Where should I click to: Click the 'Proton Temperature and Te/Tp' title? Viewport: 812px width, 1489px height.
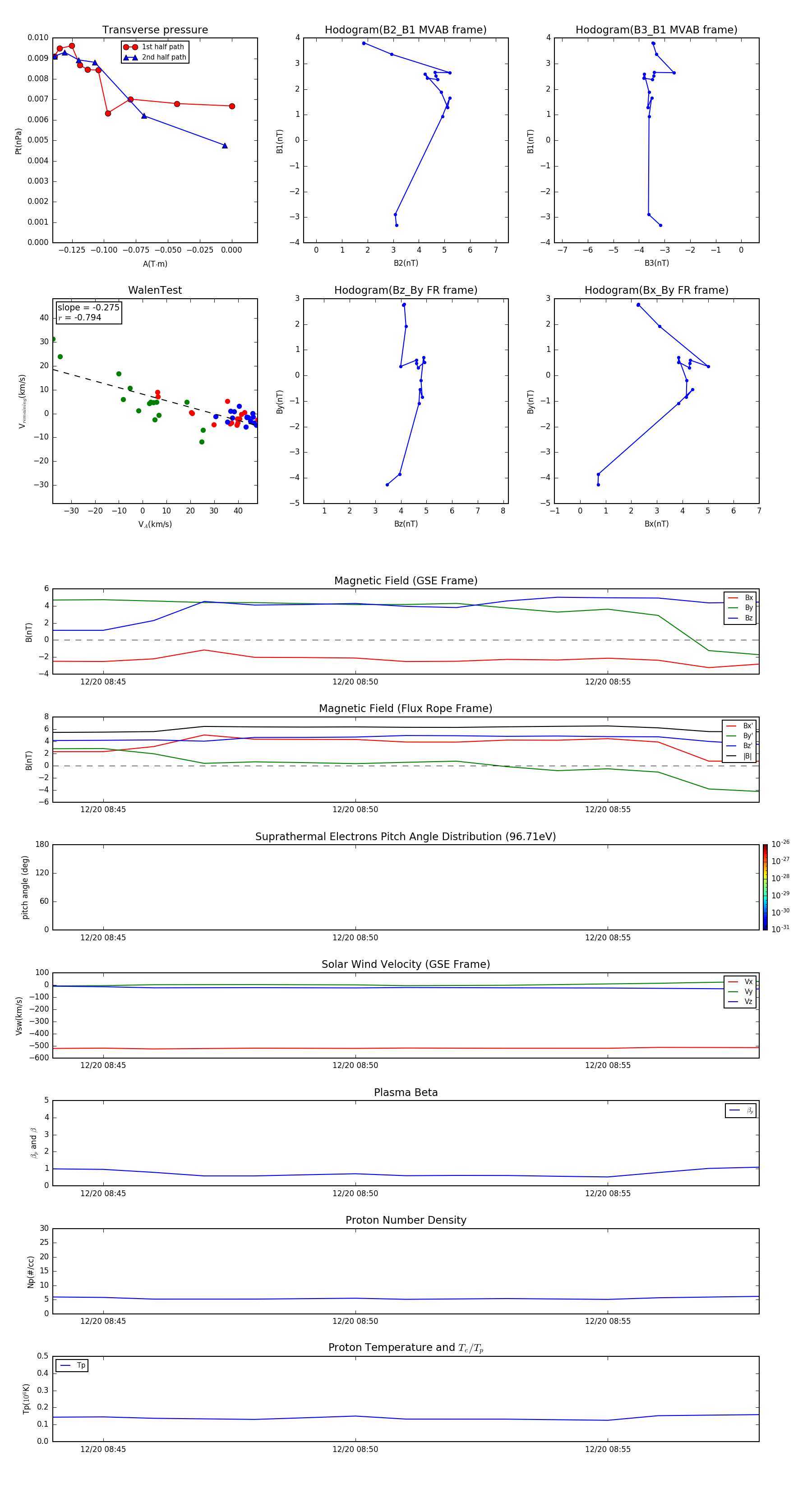pos(406,1348)
